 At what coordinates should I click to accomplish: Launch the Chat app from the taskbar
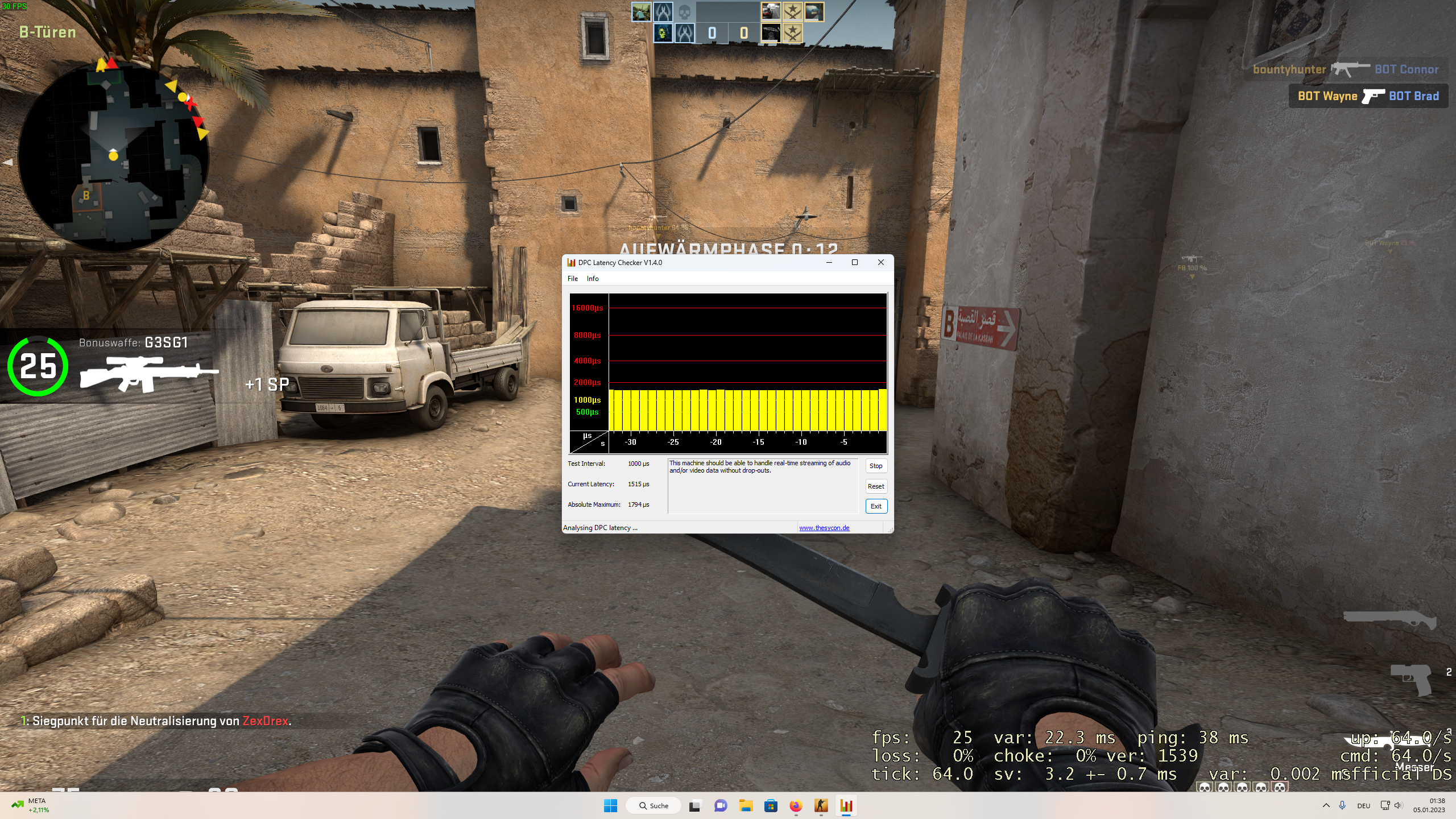click(x=720, y=805)
